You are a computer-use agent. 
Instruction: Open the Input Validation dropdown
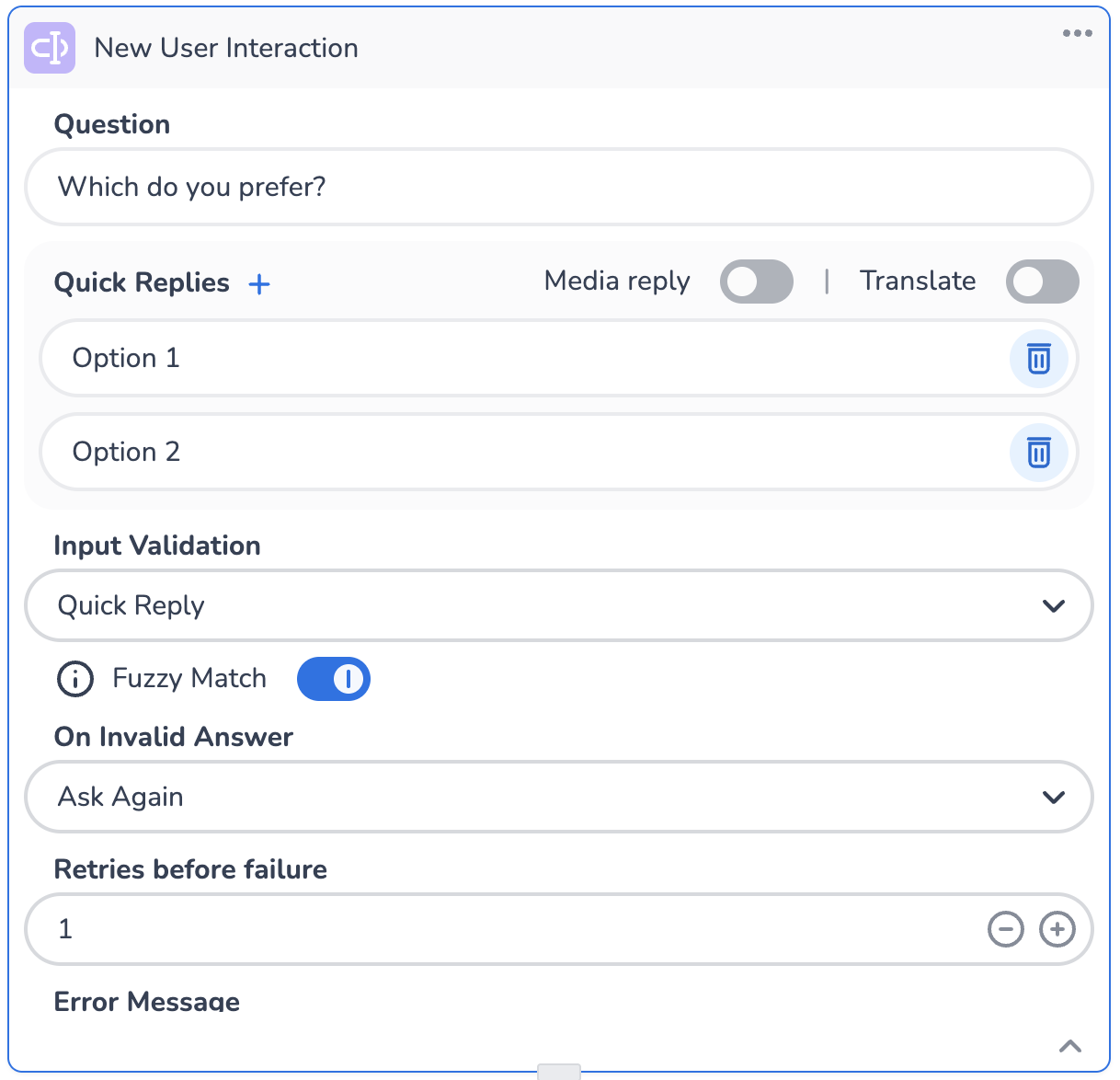(x=558, y=605)
